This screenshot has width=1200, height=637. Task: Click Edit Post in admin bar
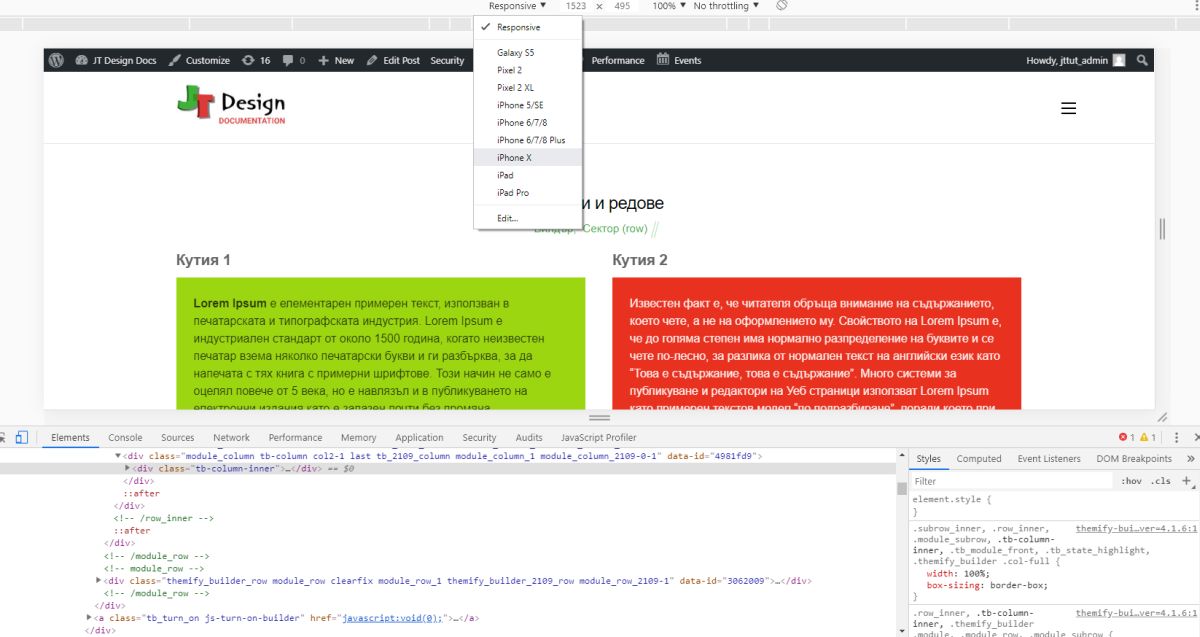(x=392, y=60)
